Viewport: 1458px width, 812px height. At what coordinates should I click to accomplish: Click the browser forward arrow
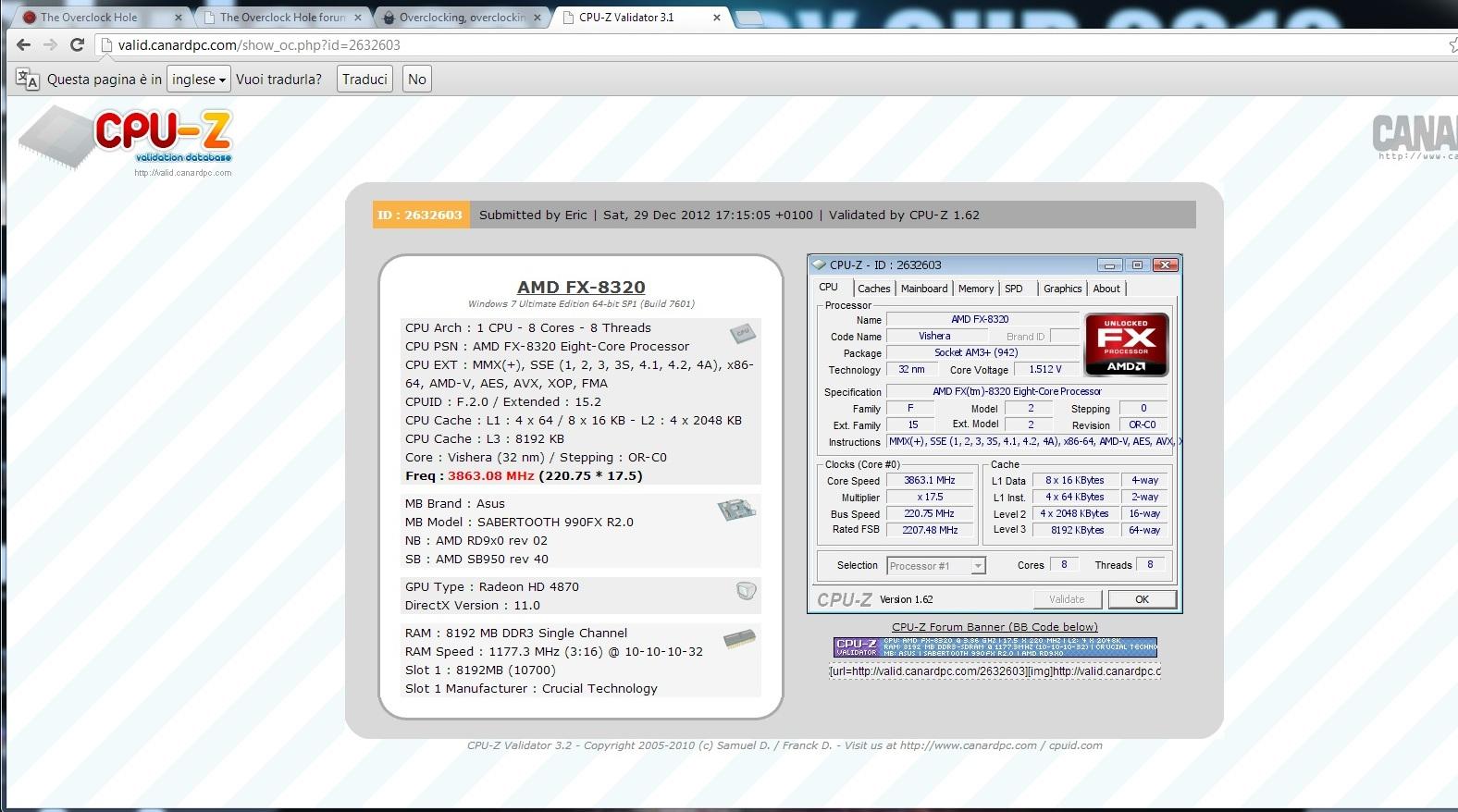click(50, 44)
